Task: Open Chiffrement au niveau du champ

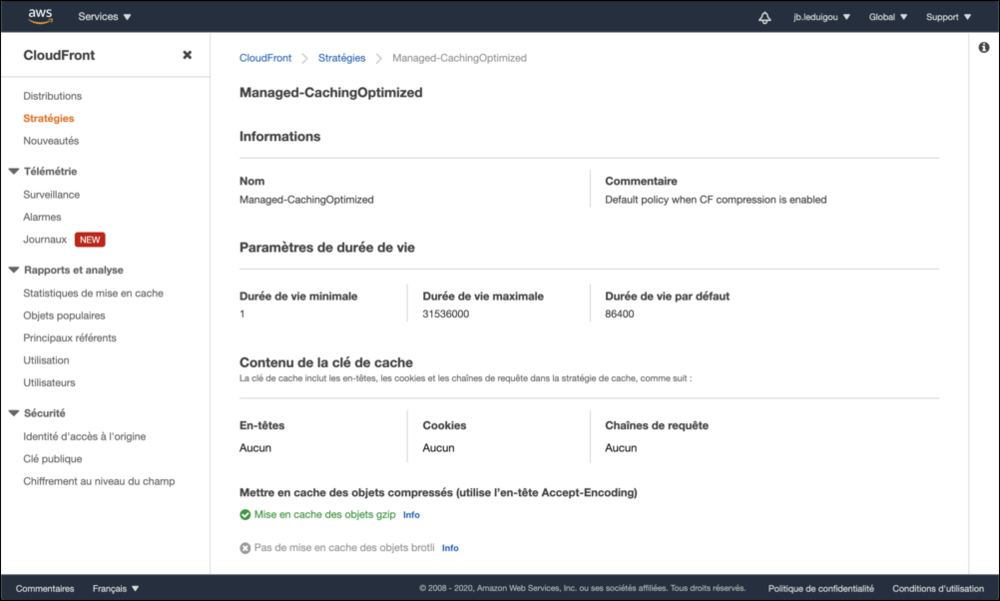Action: pyautogui.click(x=99, y=481)
